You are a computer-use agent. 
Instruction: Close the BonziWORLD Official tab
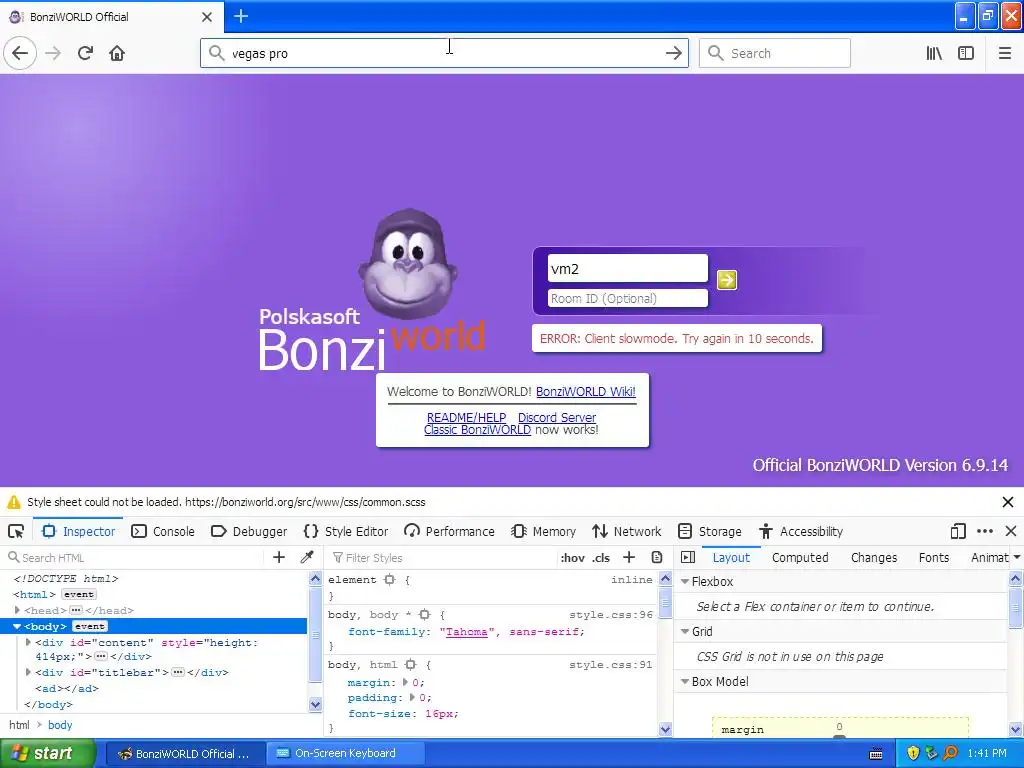[x=206, y=17]
